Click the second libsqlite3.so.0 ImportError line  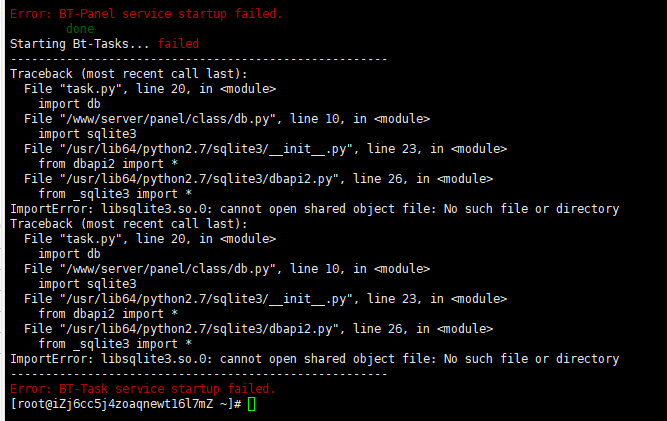click(314, 359)
